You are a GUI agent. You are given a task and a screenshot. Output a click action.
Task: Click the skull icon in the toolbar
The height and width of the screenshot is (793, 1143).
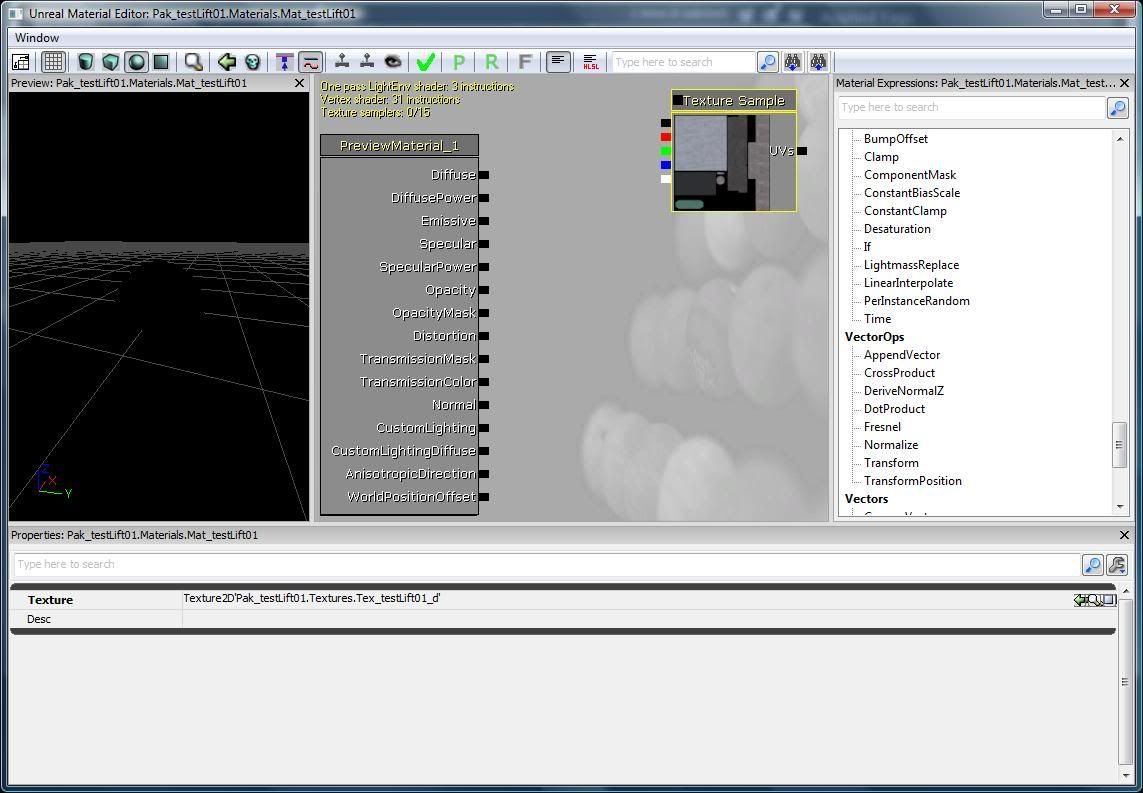252,62
